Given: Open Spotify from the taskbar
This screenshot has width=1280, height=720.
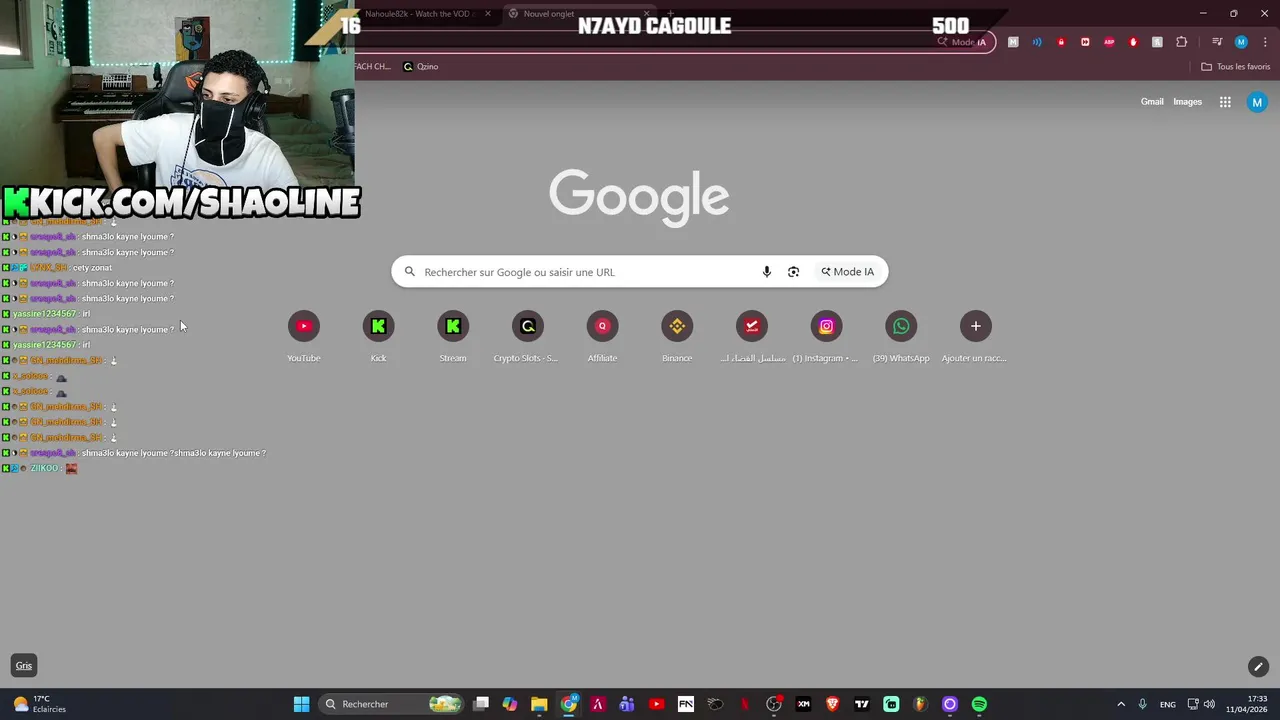Looking at the screenshot, I should pos(979,704).
